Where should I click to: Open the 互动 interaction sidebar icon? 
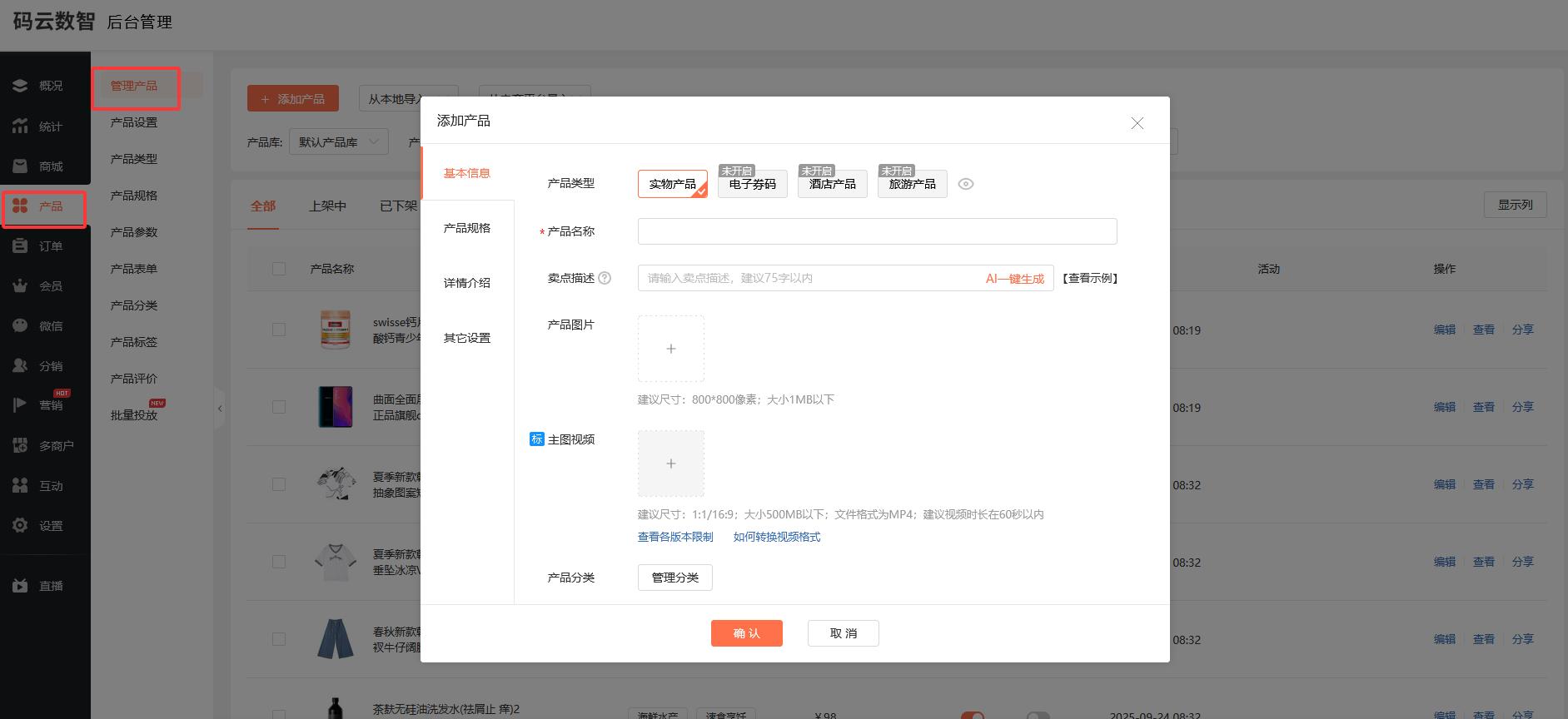pyautogui.click(x=20, y=485)
